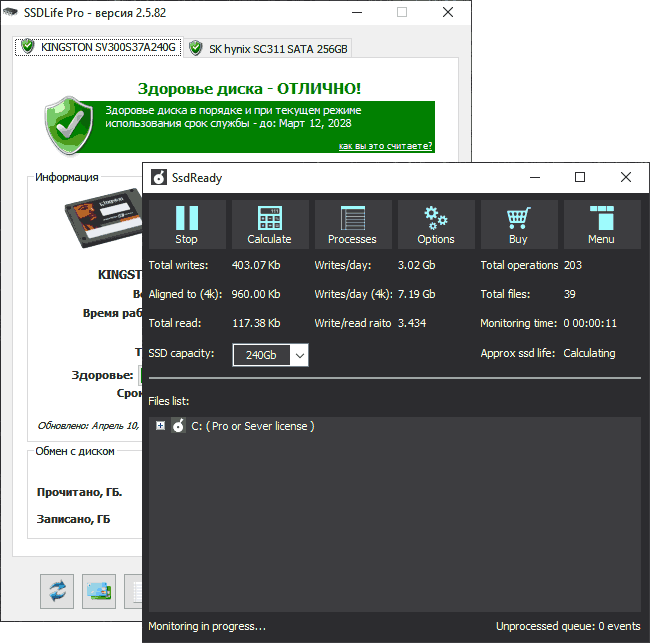Click the Total files value 39
This screenshot has height=643, width=650.
click(x=570, y=294)
